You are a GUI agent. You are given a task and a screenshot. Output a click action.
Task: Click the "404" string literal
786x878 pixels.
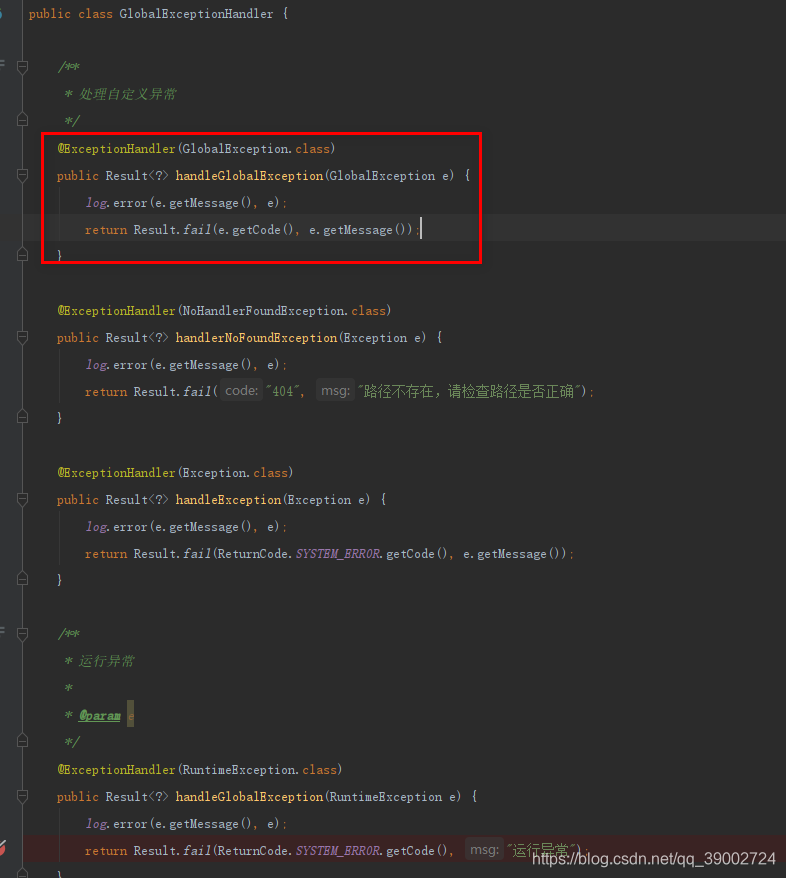click(283, 391)
